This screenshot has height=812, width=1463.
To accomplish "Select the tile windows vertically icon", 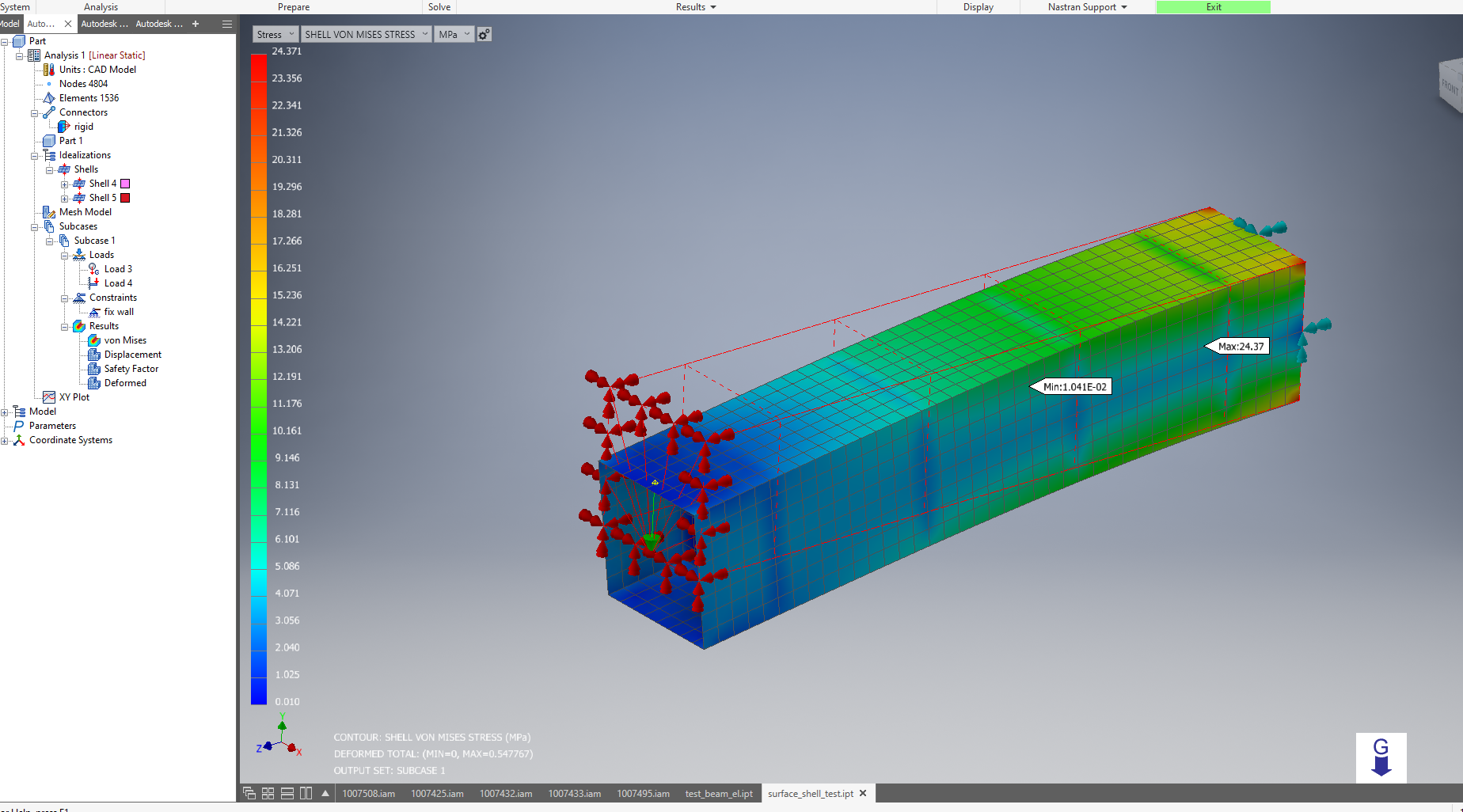I will pyautogui.click(x=306, y=792).
